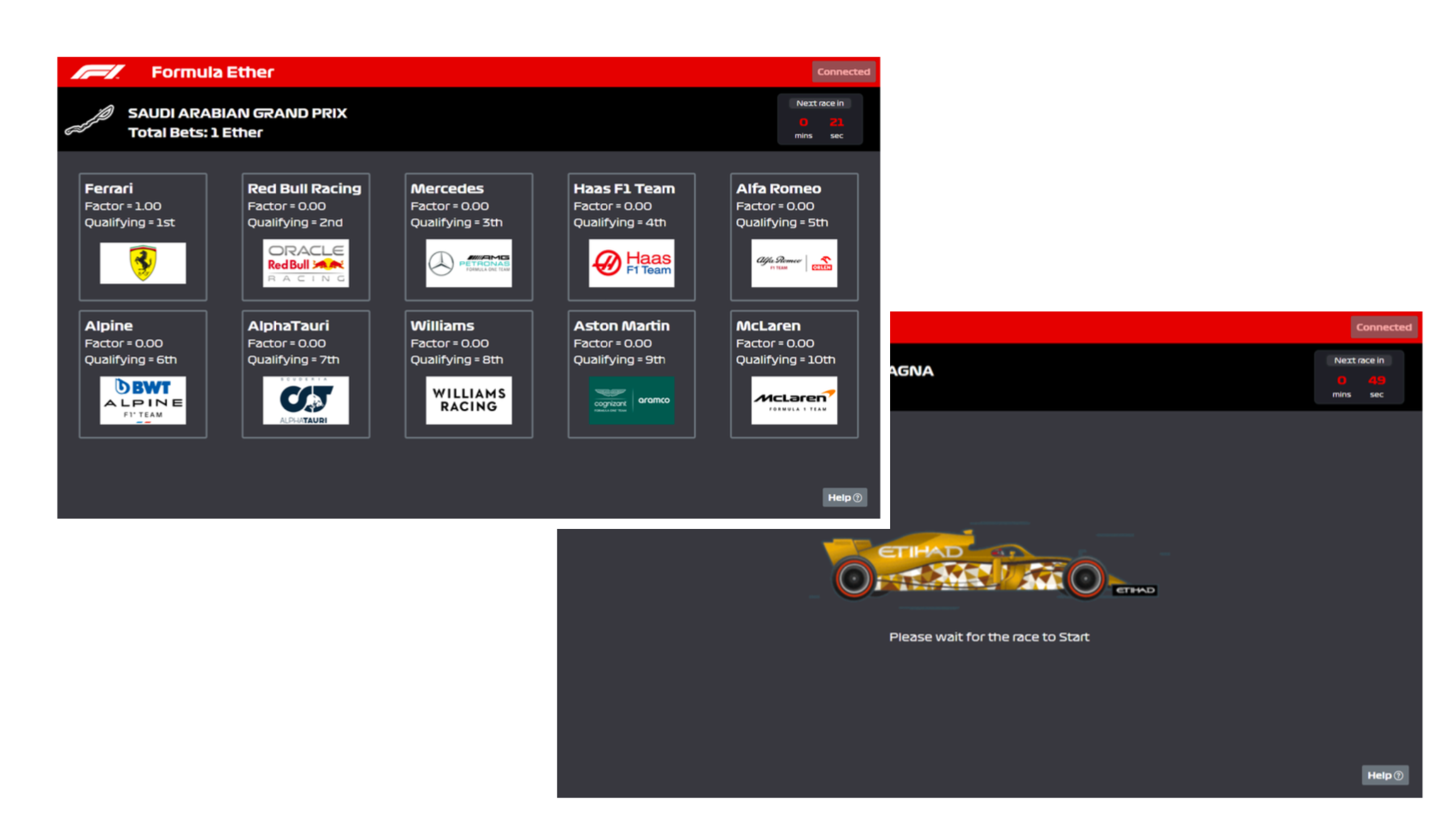Screen dimensions: 1456x819
Task: Select the McLaren team logo
Action: click(794, 400)
